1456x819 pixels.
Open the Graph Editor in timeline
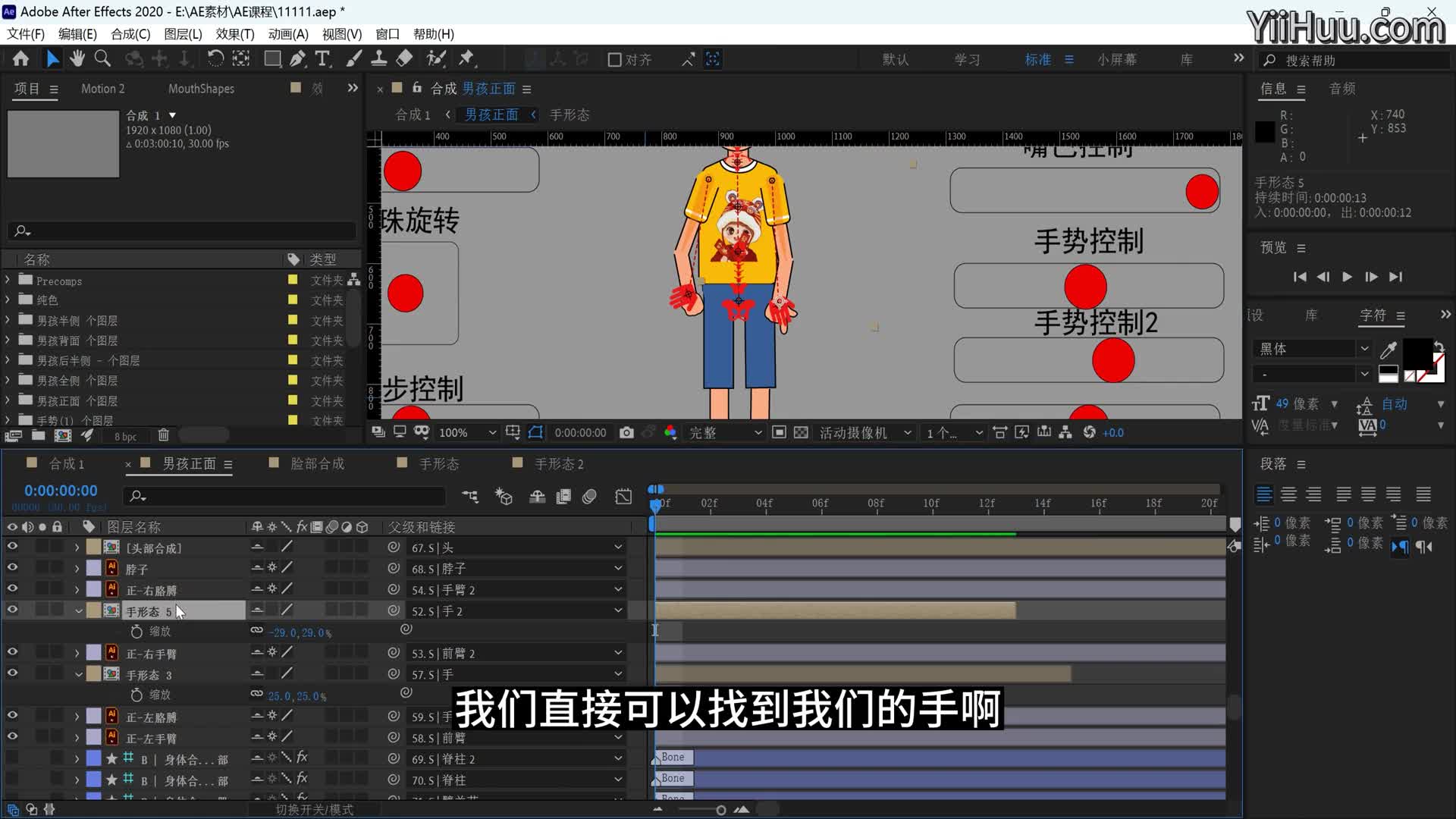623,497
